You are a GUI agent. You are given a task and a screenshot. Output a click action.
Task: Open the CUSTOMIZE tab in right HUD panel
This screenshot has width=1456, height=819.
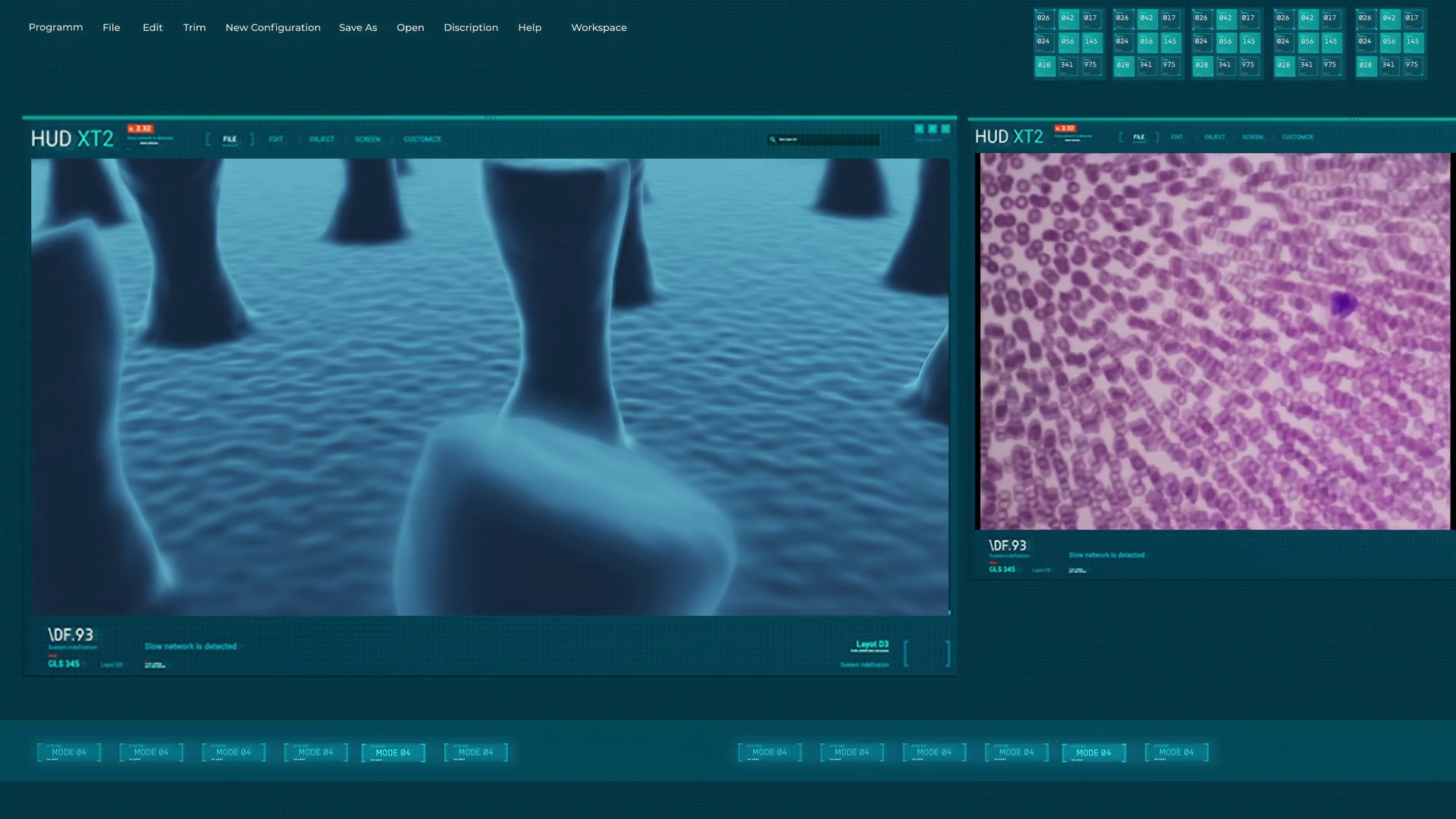tap(1298, 137)
